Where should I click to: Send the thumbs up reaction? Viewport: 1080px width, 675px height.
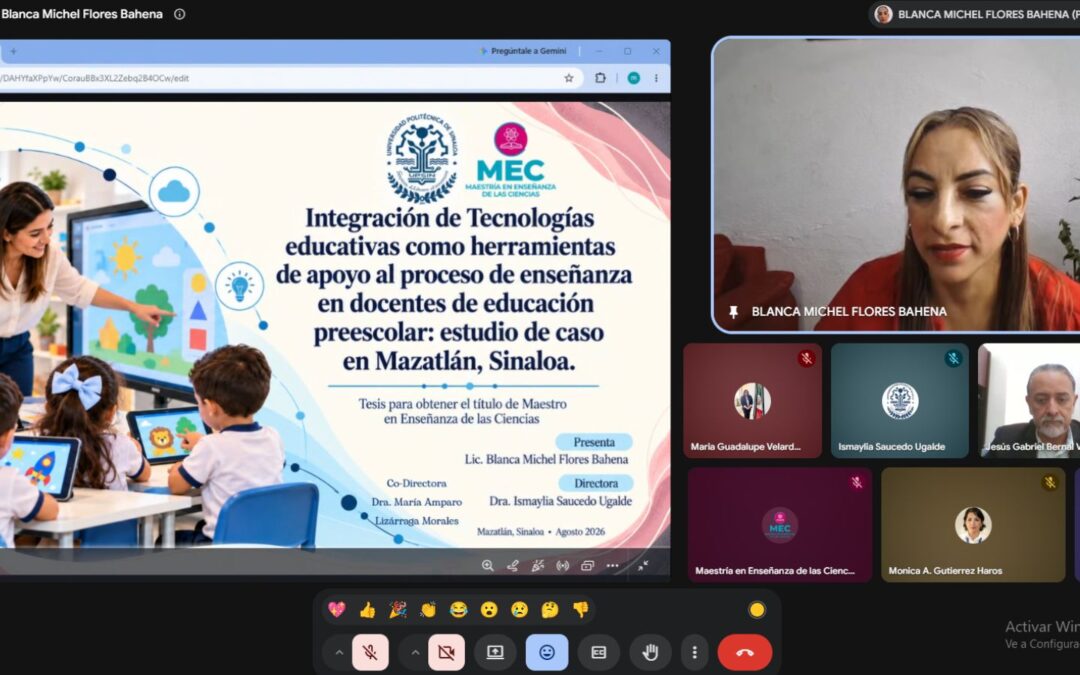(x=367, y=610)
